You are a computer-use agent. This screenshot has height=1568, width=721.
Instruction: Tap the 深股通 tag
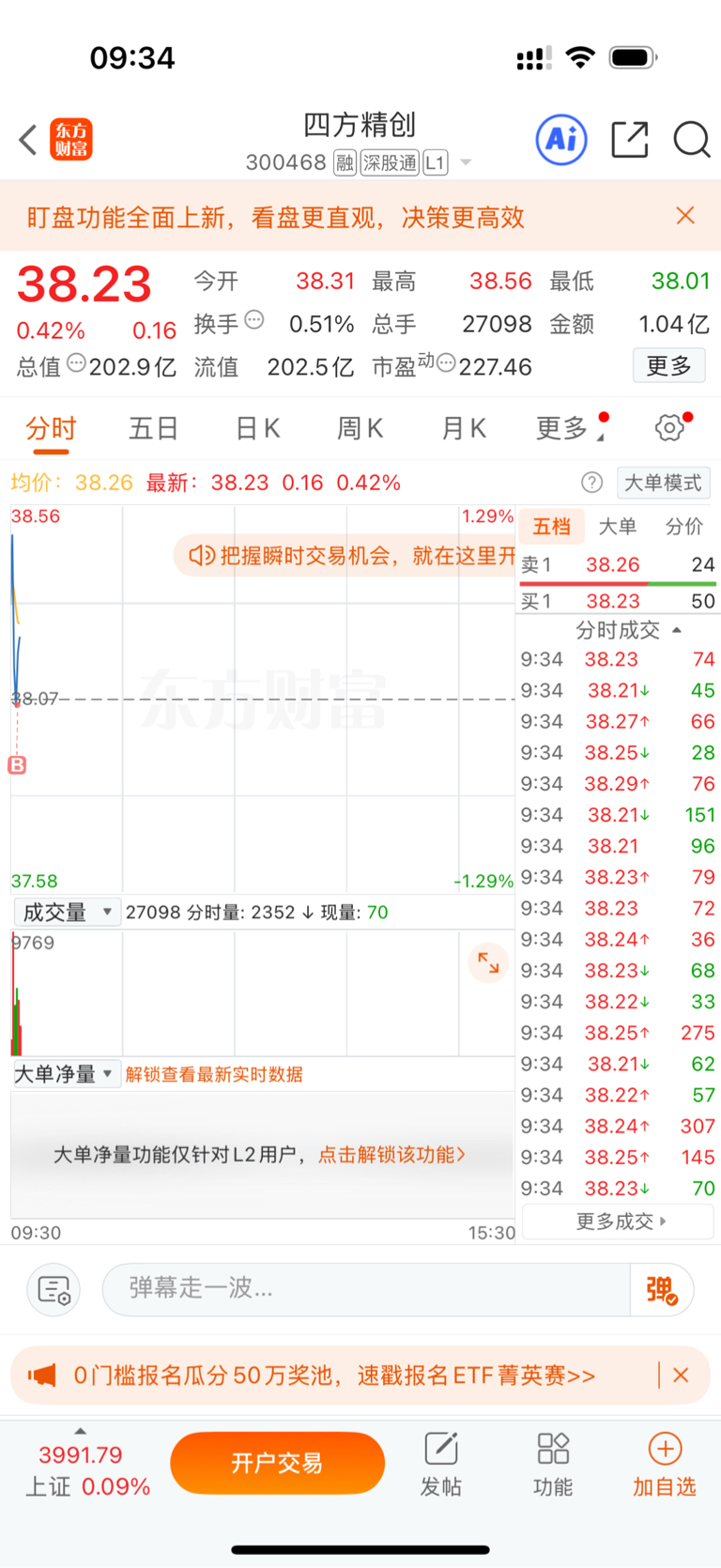[390, 163]
